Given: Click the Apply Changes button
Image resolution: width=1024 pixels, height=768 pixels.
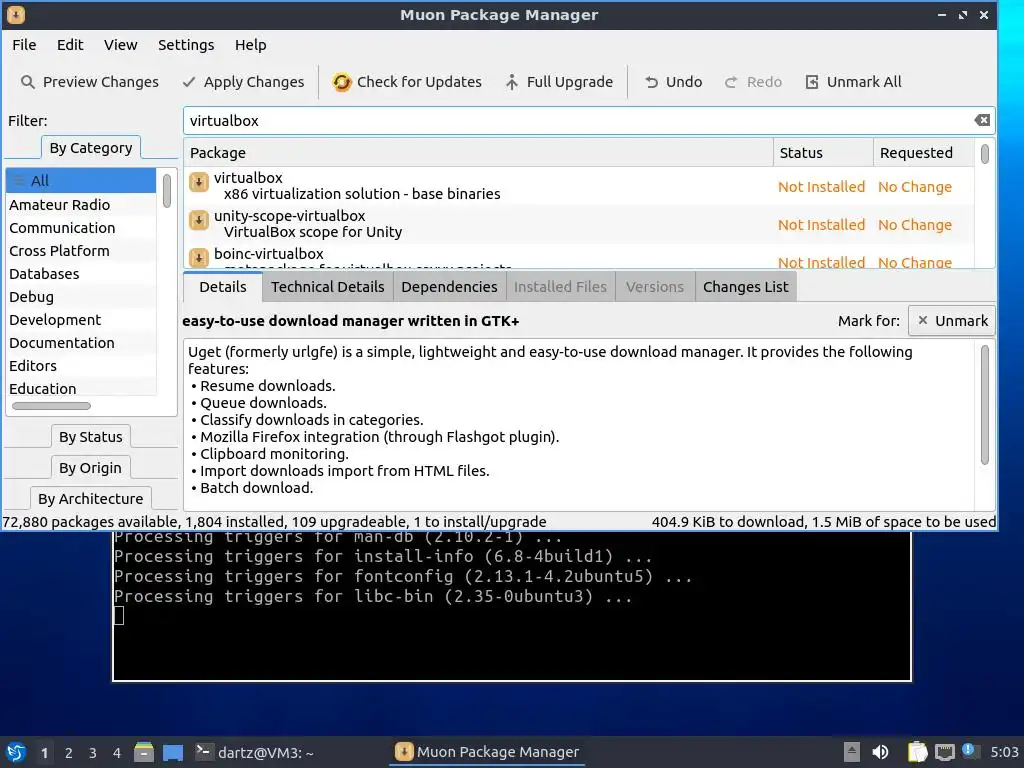Looking at the screenshot, I should pyautogui.click(x=243, y=82).
